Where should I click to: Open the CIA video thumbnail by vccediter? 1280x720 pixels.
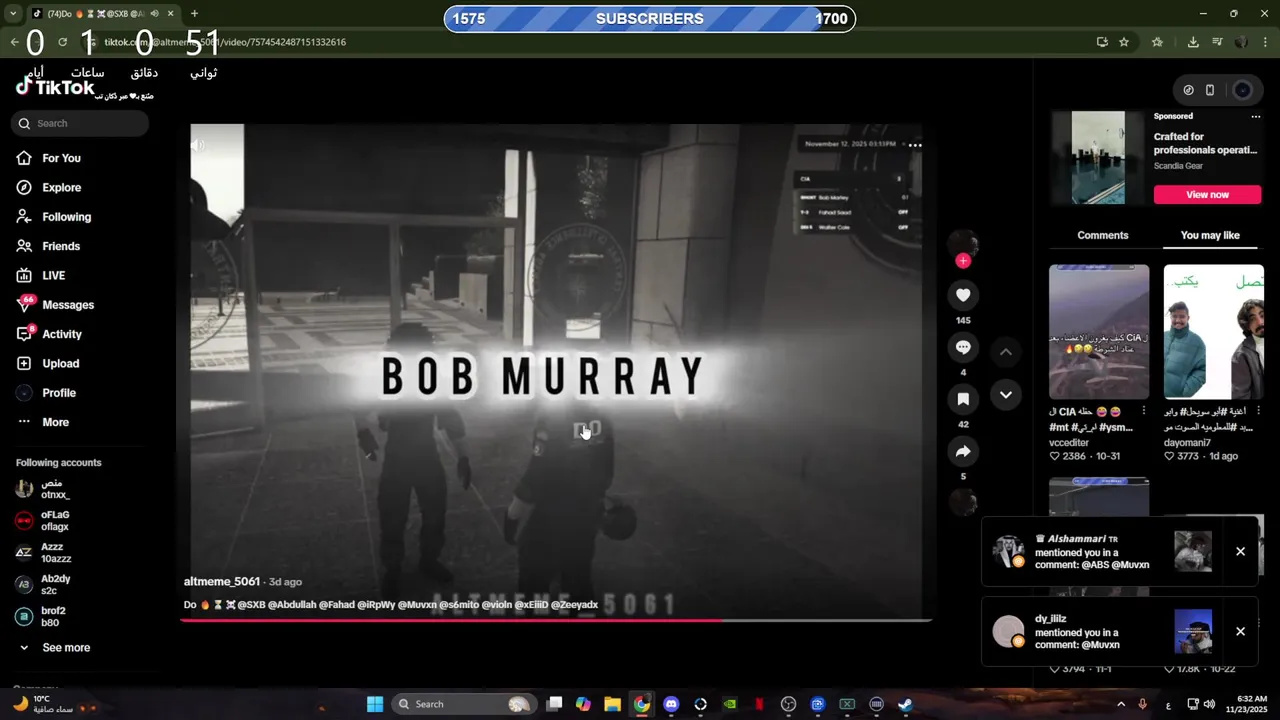[1099, 332]
